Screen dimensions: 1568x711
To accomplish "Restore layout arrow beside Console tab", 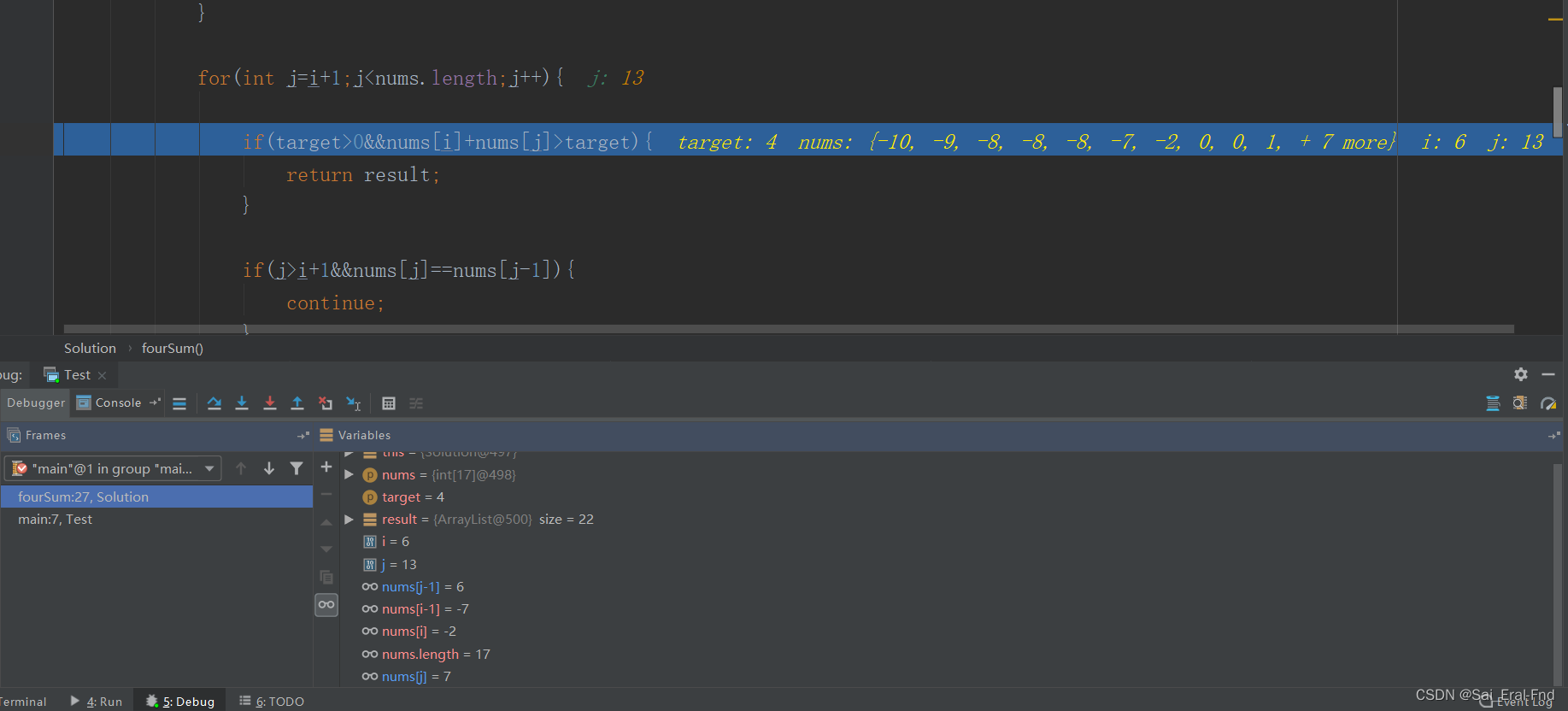I will pos(155,403).
